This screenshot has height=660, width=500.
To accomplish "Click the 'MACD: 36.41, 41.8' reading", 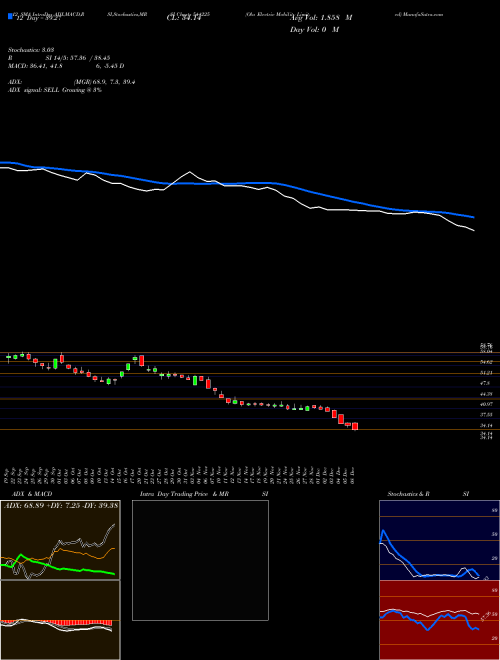I will click(x=35, y=66).
